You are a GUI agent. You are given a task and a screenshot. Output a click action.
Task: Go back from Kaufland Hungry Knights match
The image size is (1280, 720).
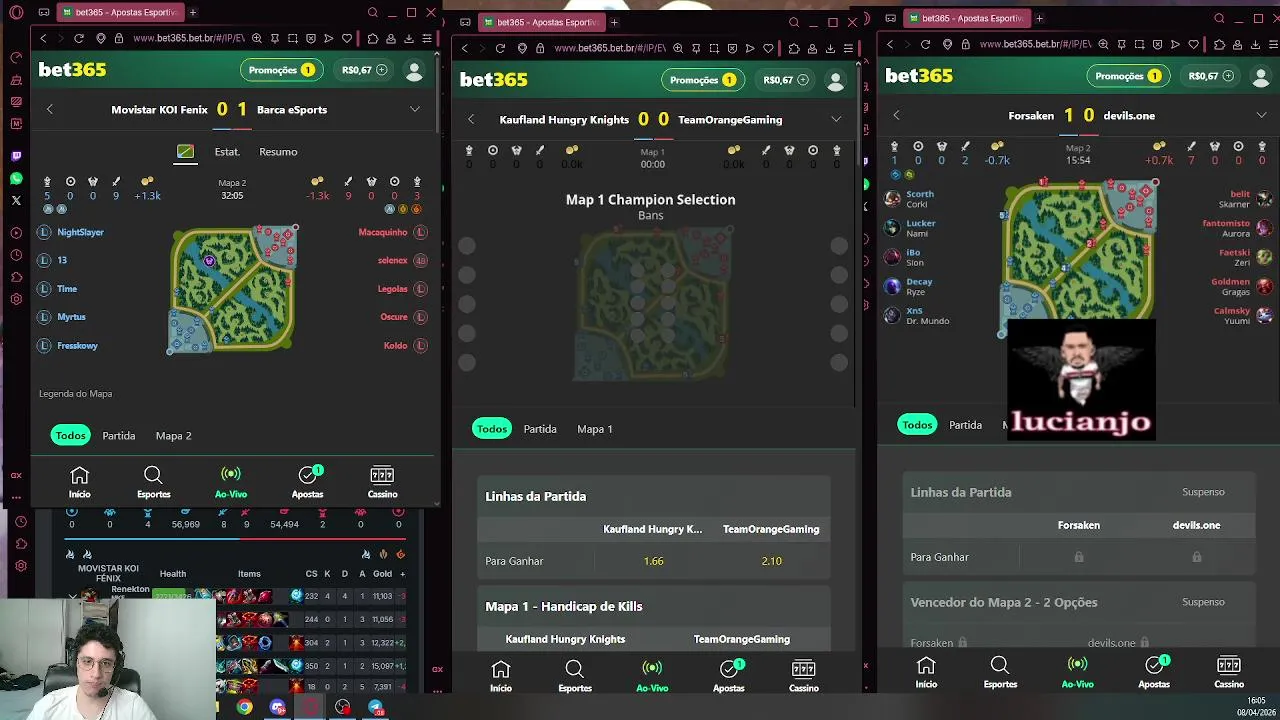pos(471,120)
